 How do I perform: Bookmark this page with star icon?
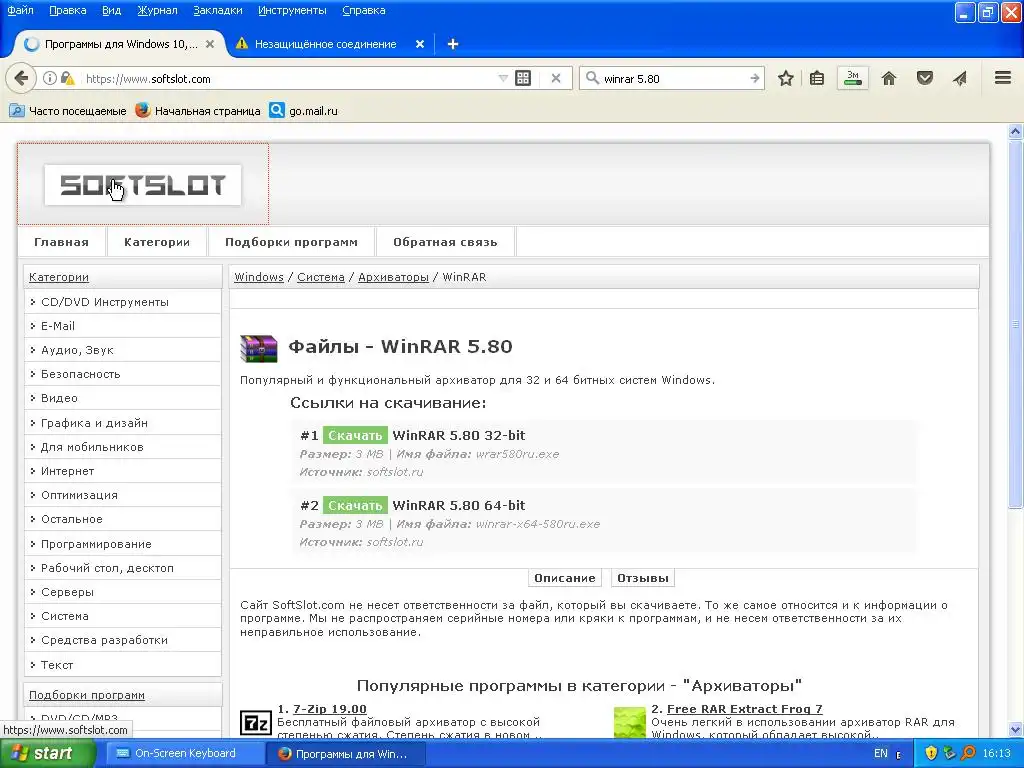pyautogui.click(x=786, y=78)
